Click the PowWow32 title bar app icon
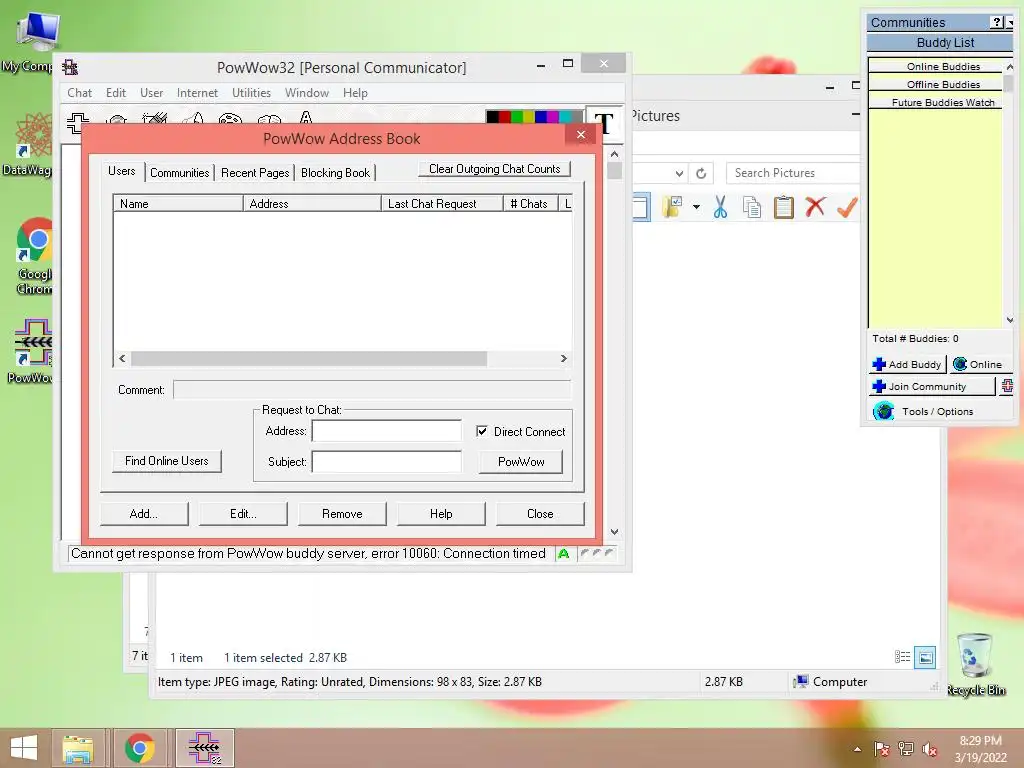 [x=70, y=67]
